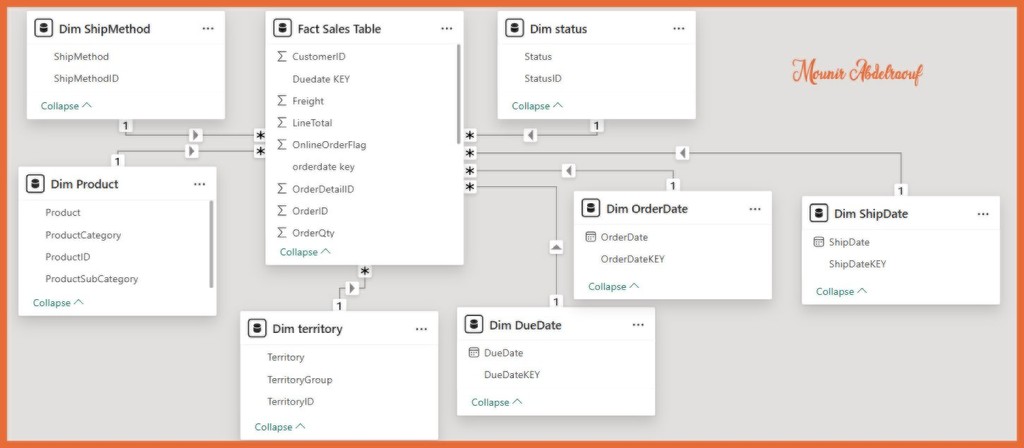Select the TerritoryGroup field
This screenshot has width=1024, height=448.
click(299, 380)
